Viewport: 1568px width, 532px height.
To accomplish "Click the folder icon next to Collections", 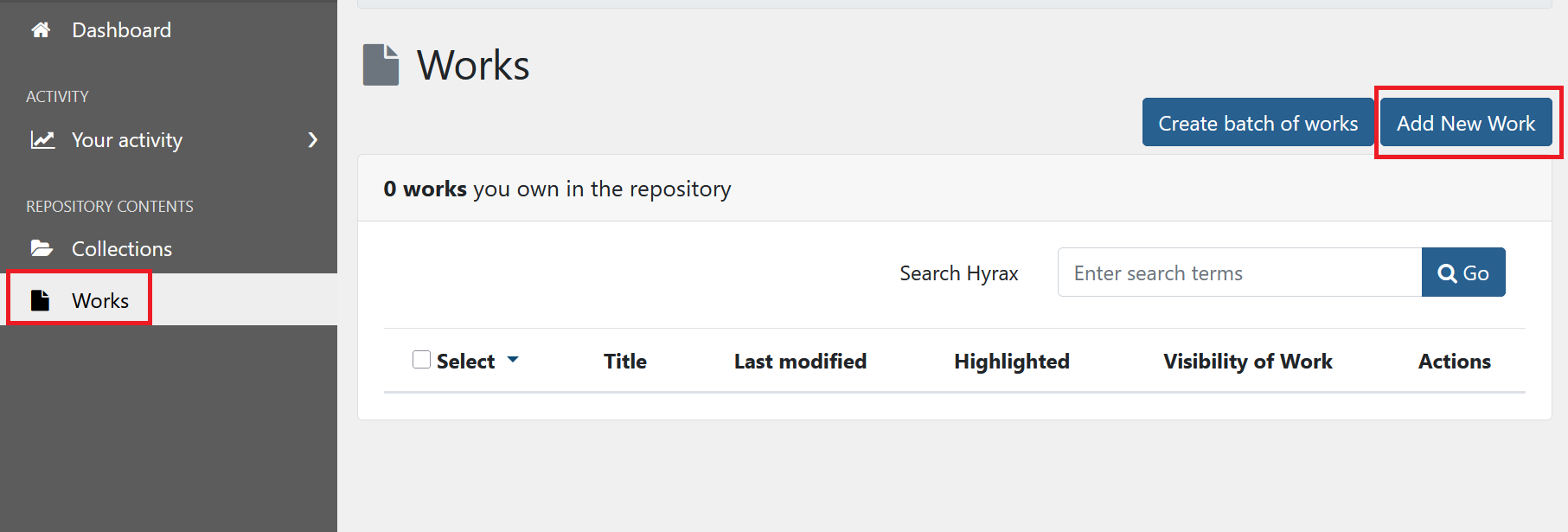I will [x=42, y=249].
